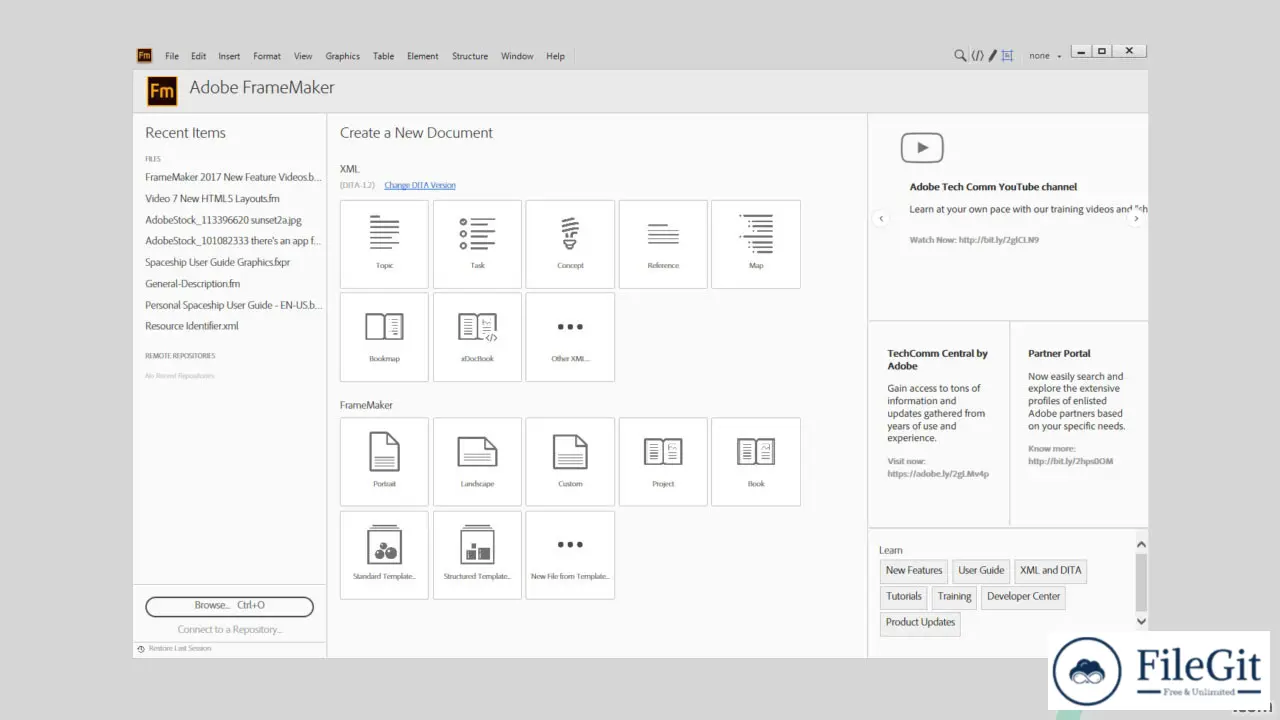The height and width of the screenshot is (720, 1280).
Task: Click Learn panel scroll down arrow
Action: pyautogui.click(x=1141, y=621)
